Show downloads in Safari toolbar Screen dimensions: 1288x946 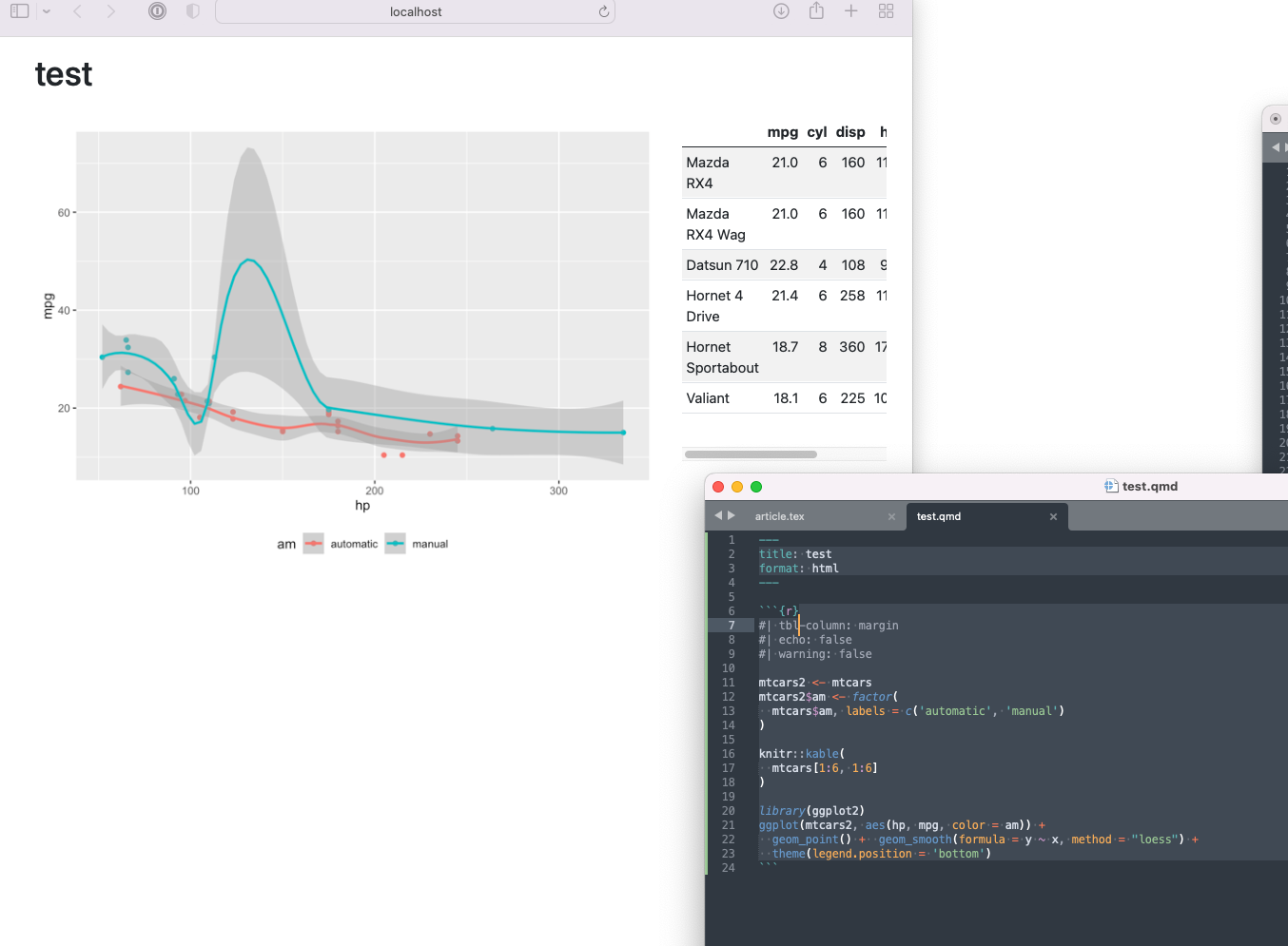(781, 11)
